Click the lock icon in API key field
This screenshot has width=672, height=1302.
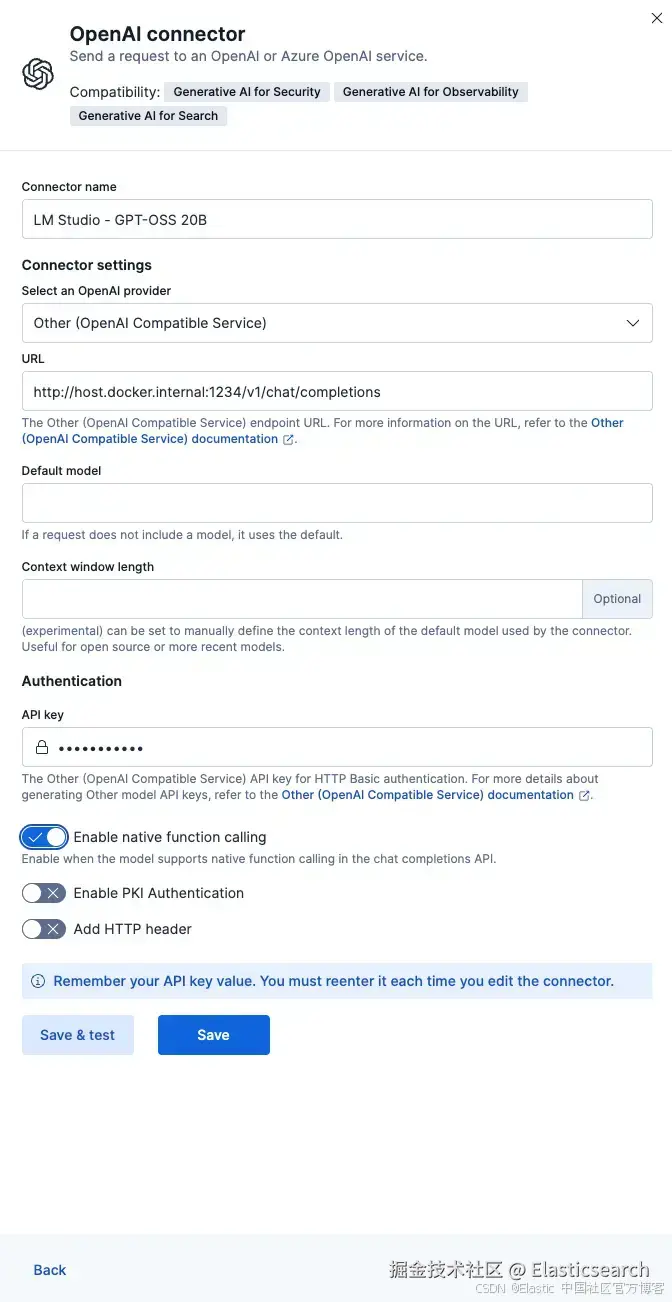[x=42, y=747]
